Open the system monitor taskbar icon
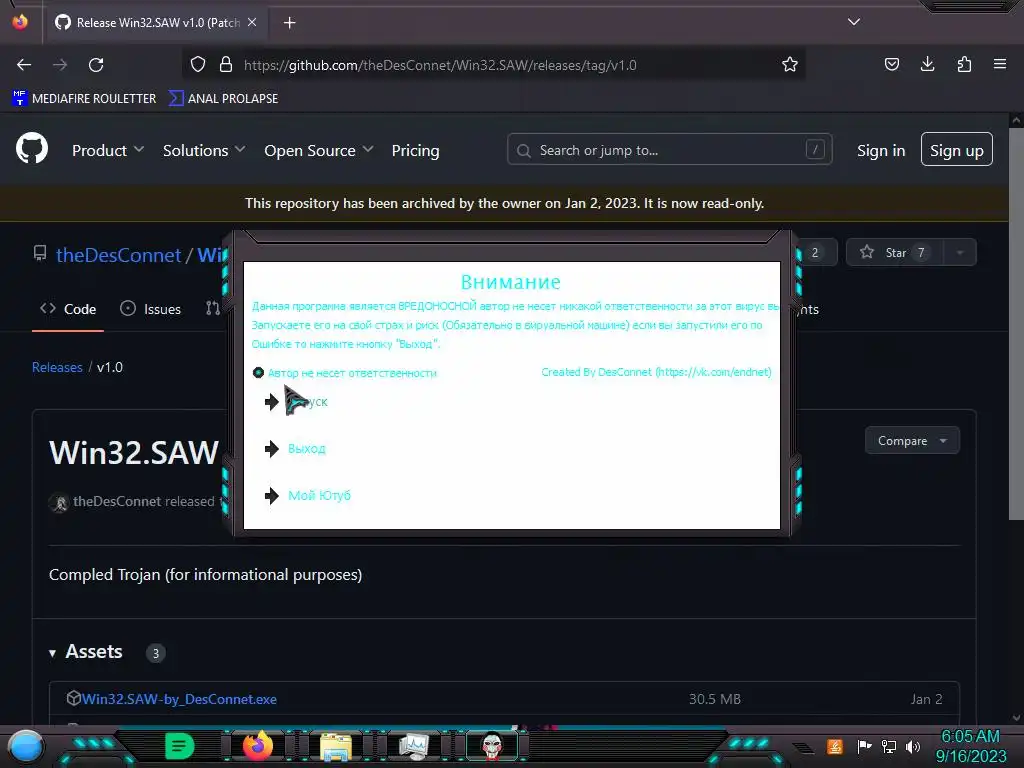1024x768 pixels. [413, 747]
